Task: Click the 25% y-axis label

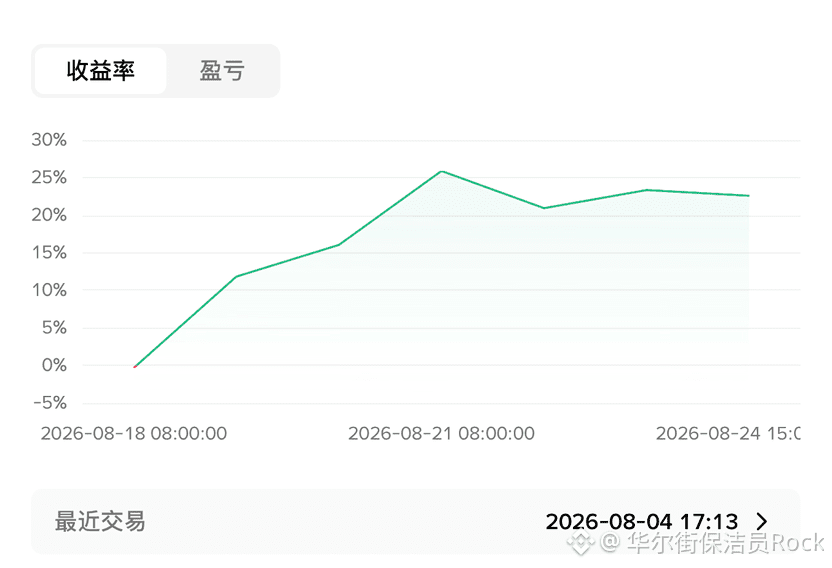Action: pos(49,177)
